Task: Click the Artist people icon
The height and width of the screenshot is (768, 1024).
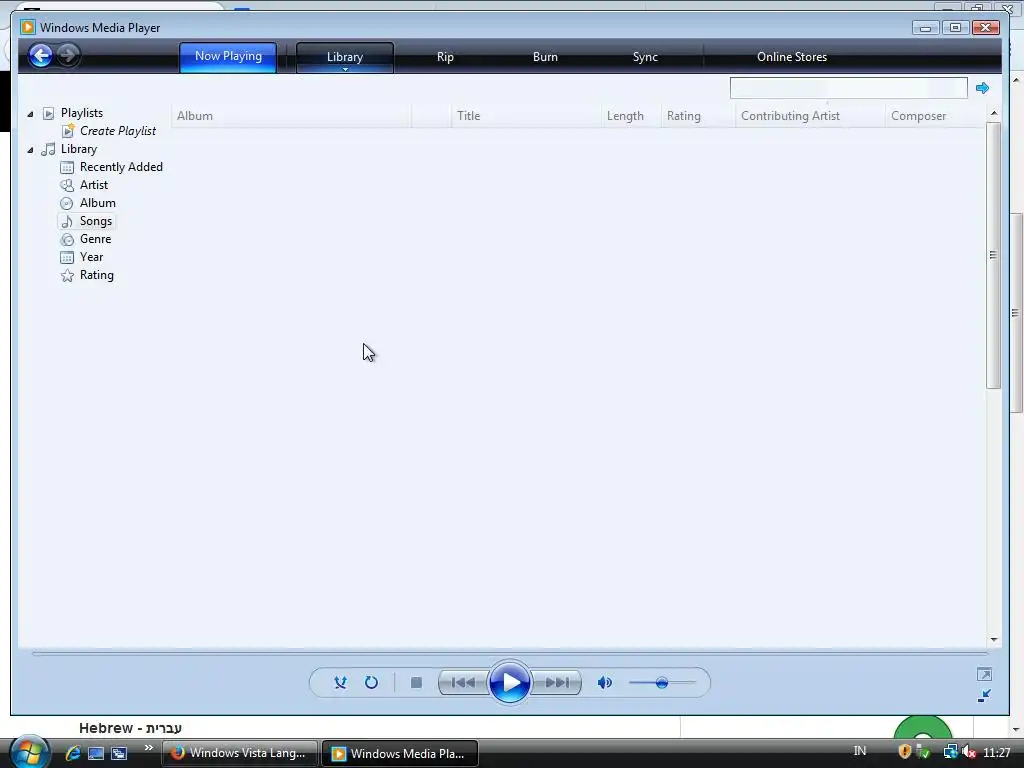Action: coord(67,185)
